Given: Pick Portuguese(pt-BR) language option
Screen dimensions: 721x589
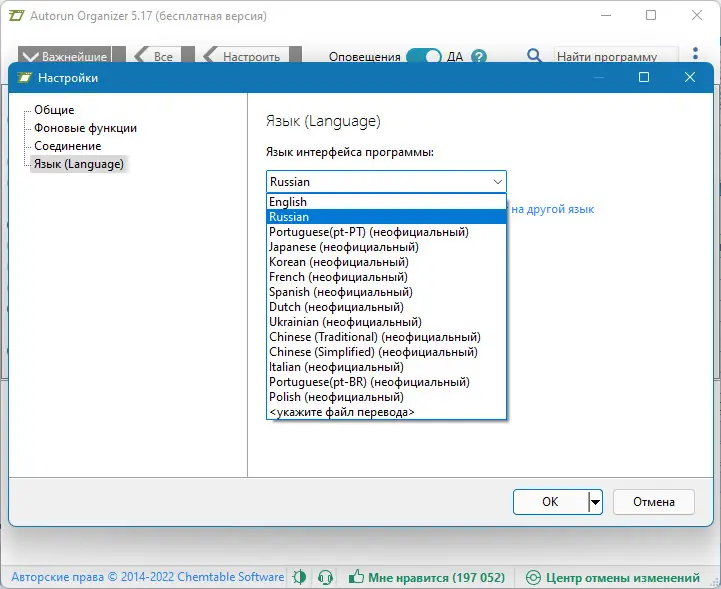Looking at the screenshot, I should pyautogui.click(x=386, y=382).
